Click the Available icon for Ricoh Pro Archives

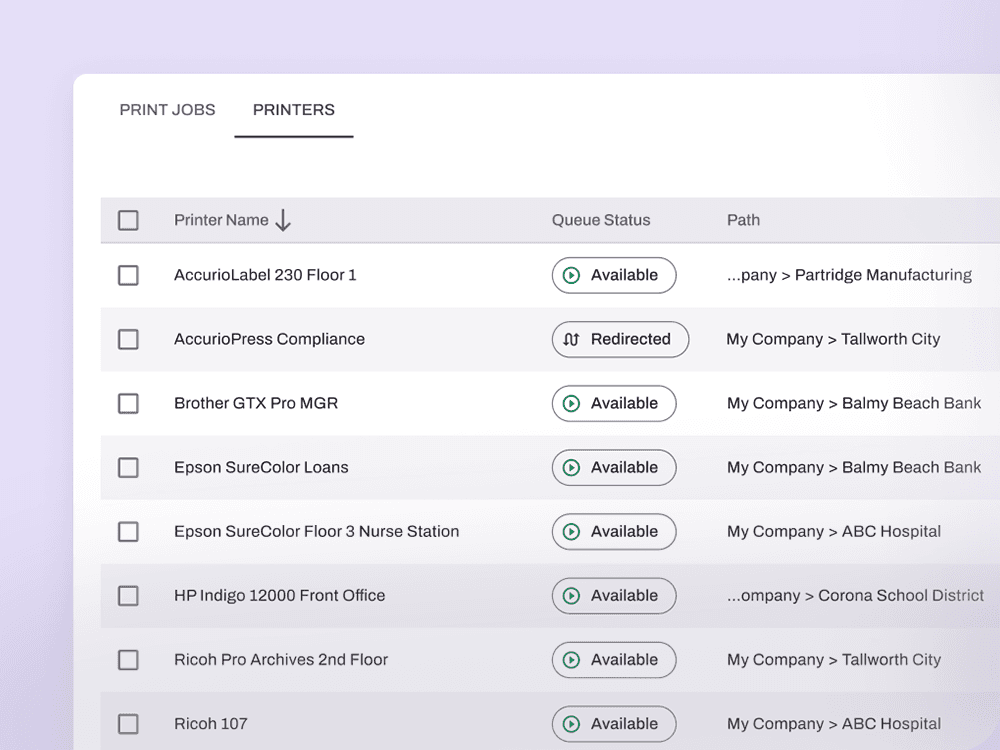[x=571, y=660]
